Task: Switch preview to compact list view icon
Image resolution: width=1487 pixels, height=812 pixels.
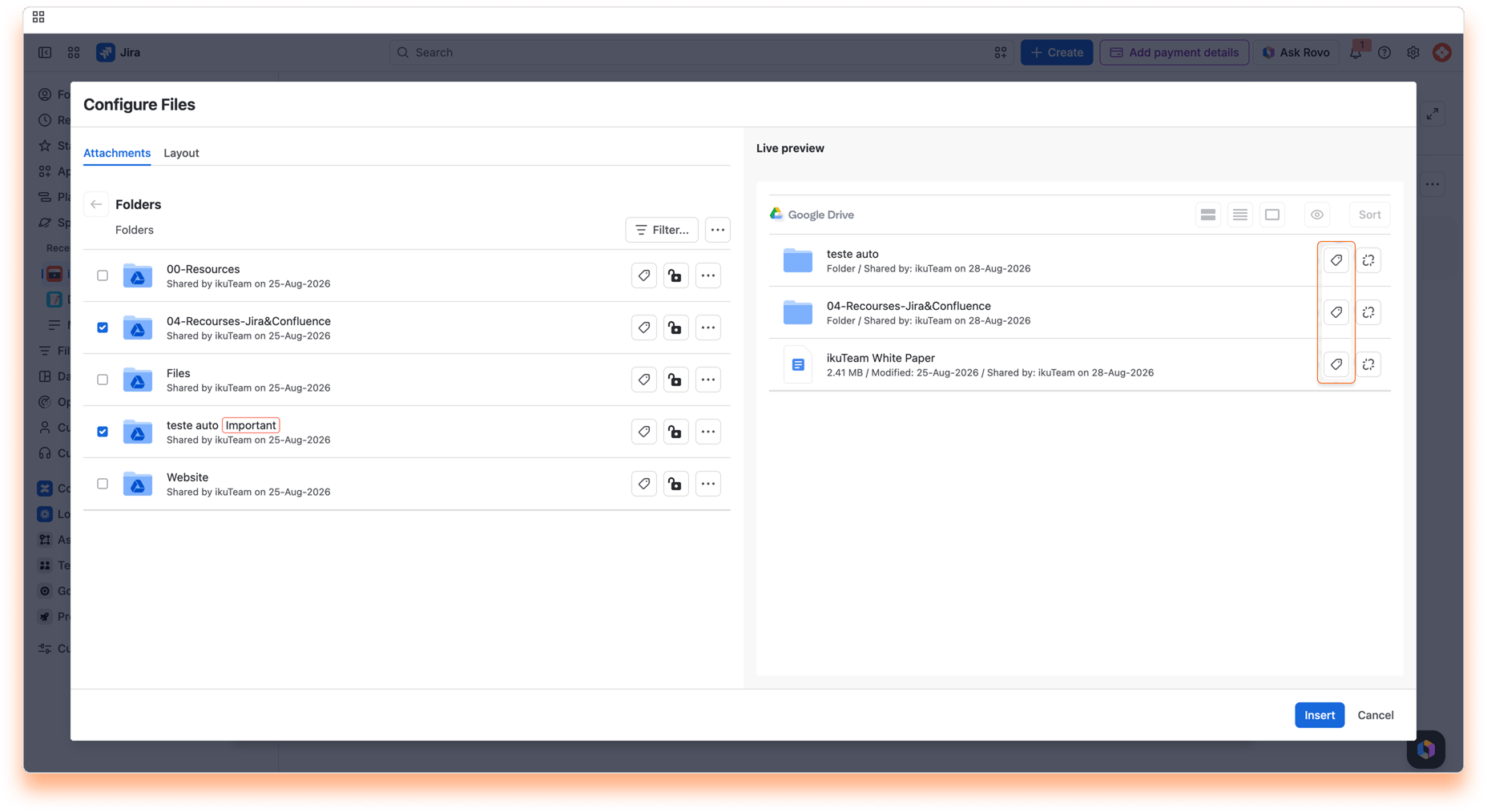Action: pyautogui.click(x=1240, y=215)
